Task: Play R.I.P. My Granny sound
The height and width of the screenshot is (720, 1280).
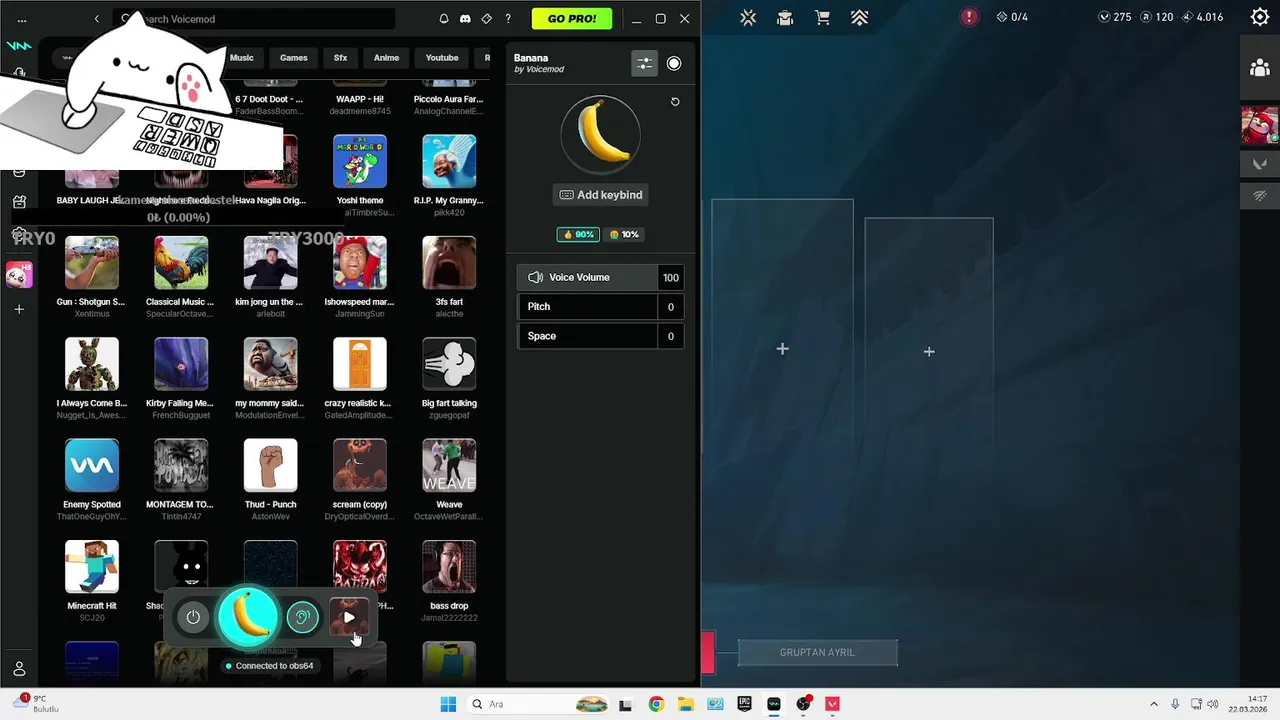Action: (x=449, y=161)
